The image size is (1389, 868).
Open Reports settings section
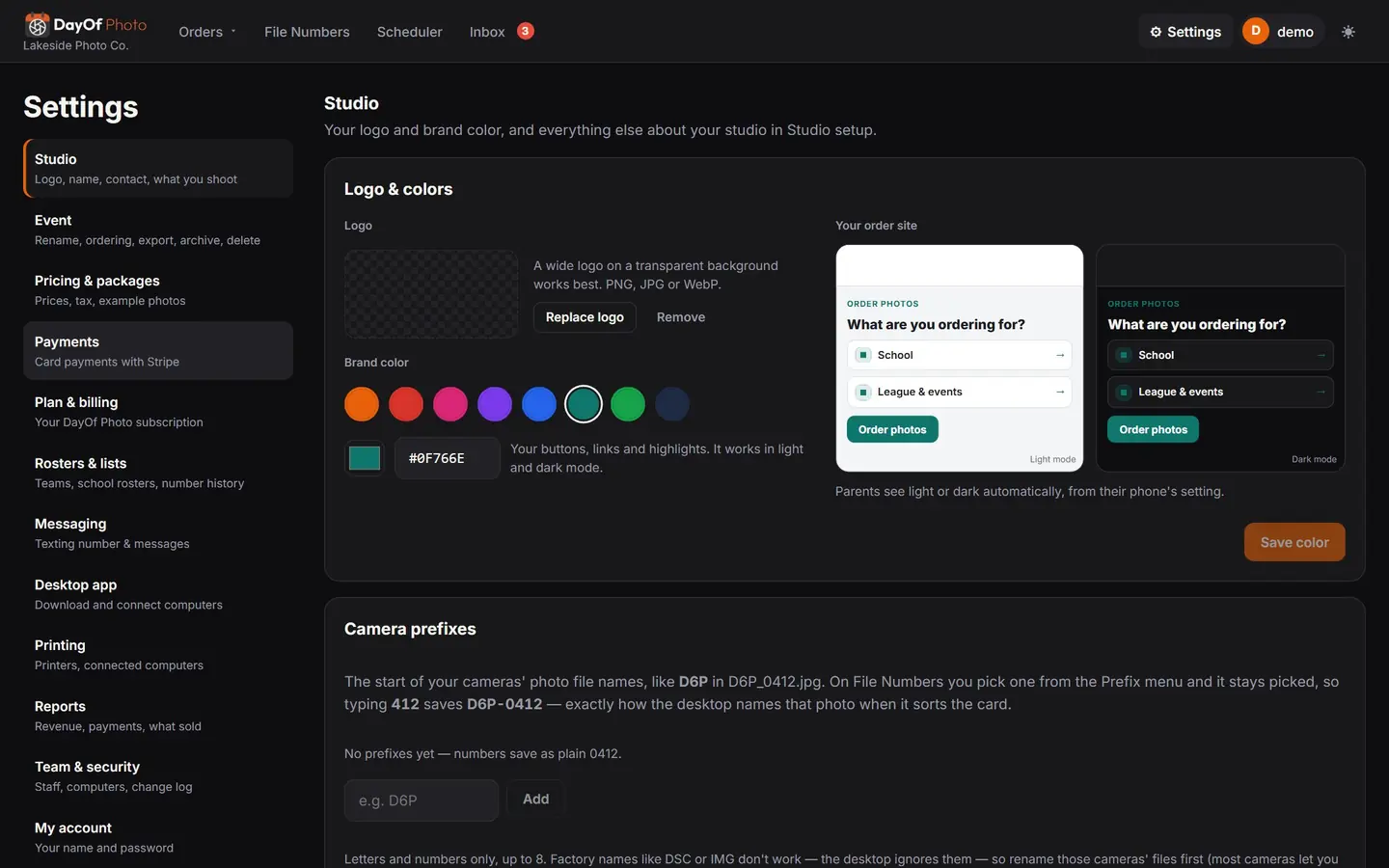(x=158, y=716)
